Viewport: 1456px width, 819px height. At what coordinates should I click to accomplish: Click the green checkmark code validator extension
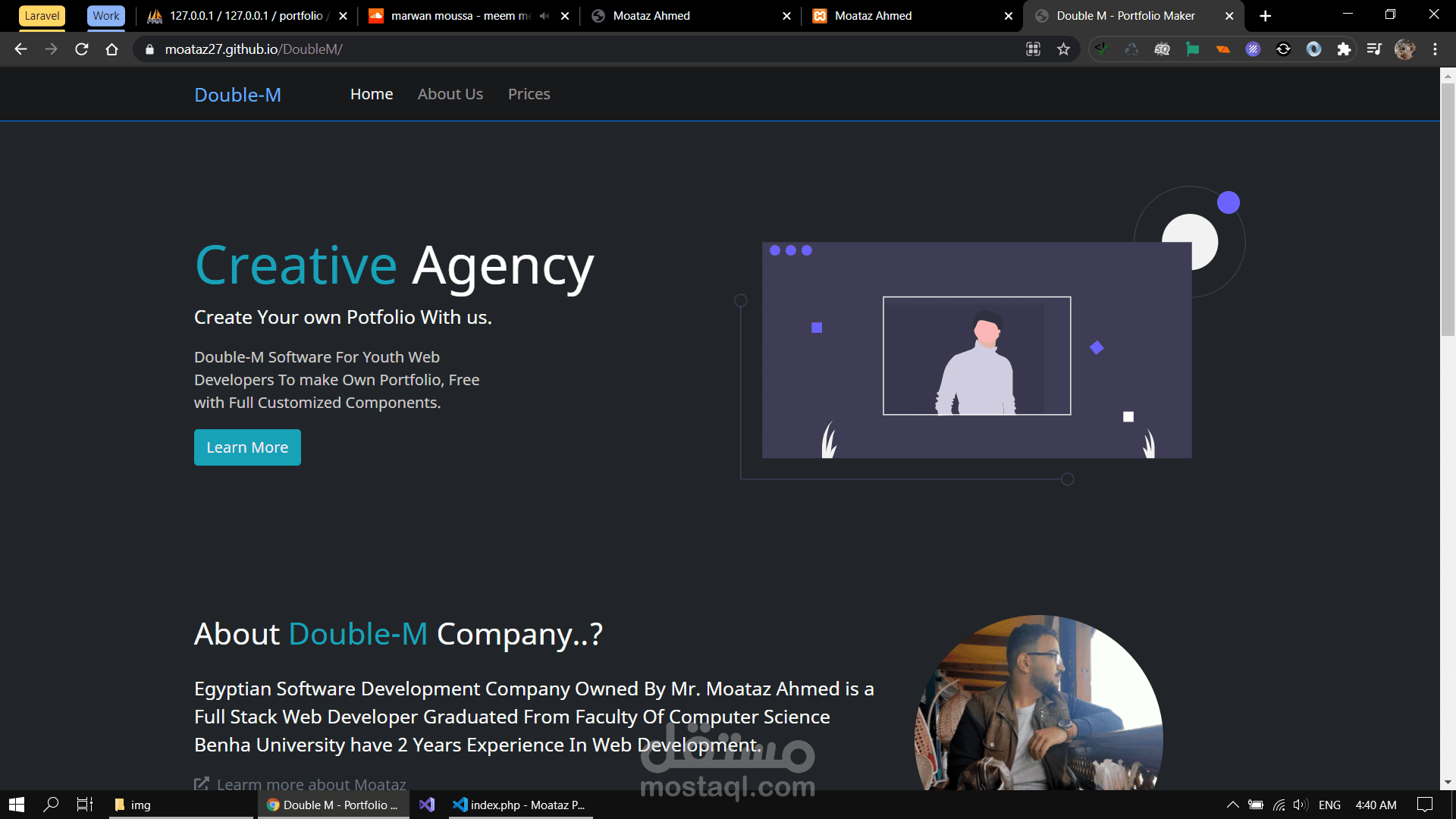point(1101,49)
